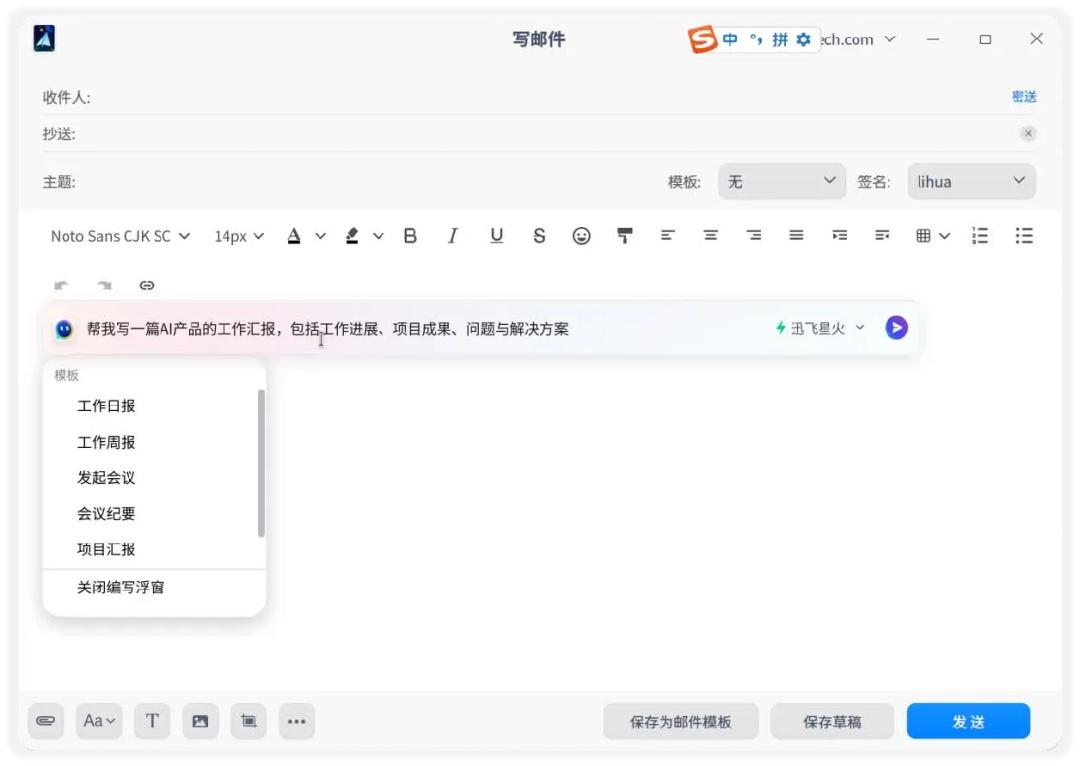The height and width of the screenshot is (766, 1080).
Task: Choose 会议纪要 from the template popup
Action: pos(107,513)
